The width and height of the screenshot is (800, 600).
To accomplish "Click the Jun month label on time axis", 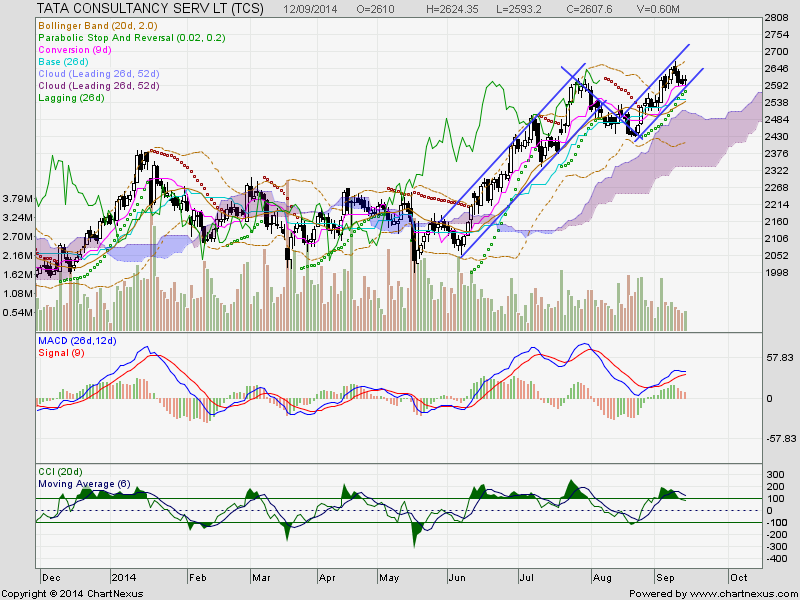I will tap(457, 578).
